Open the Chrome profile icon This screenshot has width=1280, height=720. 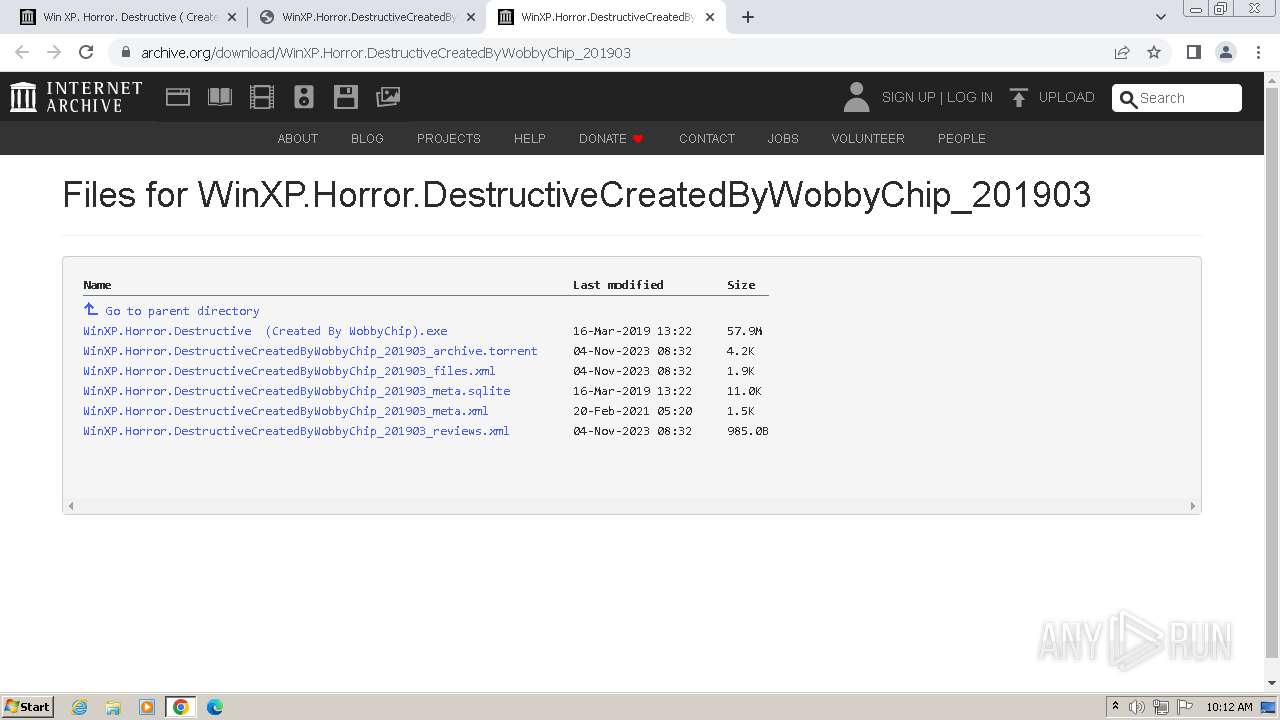pyautogui.click(x=1225, y=52)
